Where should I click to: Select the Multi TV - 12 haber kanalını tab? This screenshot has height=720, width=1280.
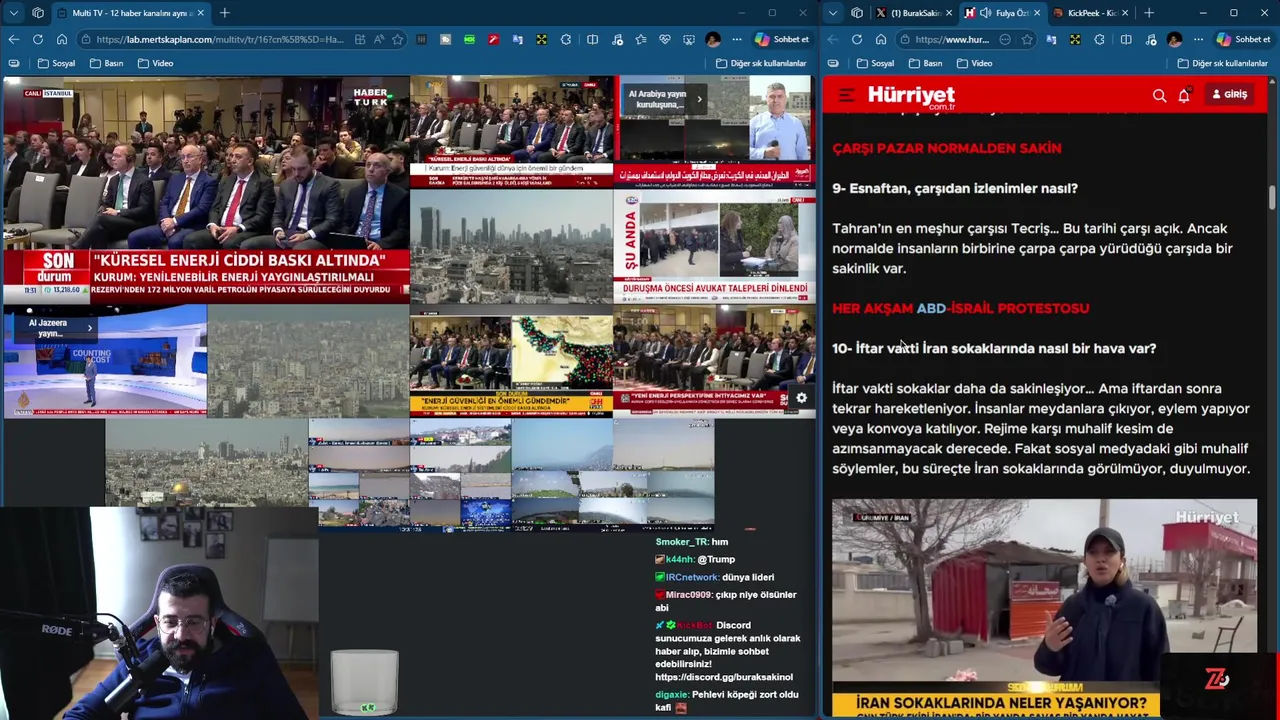(130, 13)
